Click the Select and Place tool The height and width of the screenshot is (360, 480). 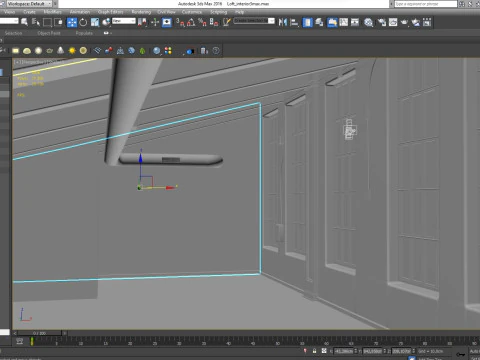click(106, 22)
